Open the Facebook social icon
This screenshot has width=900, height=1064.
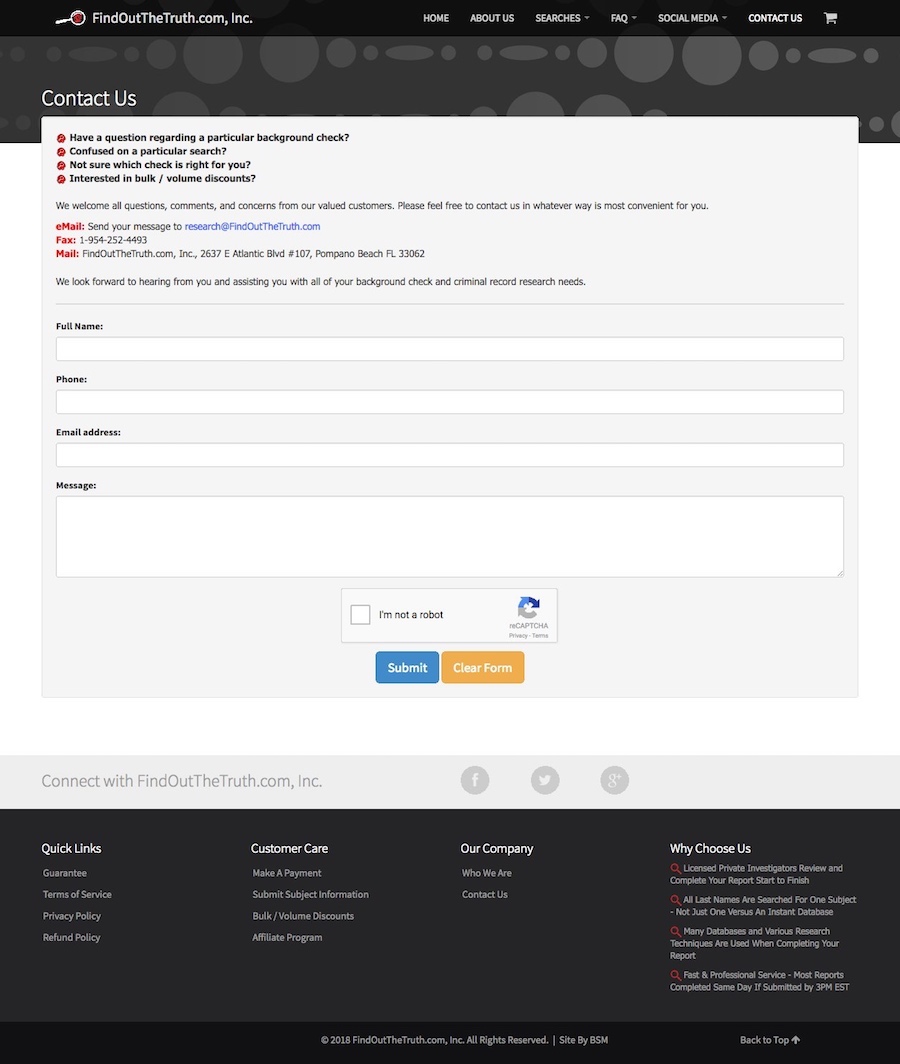click(x=475, y=780)
